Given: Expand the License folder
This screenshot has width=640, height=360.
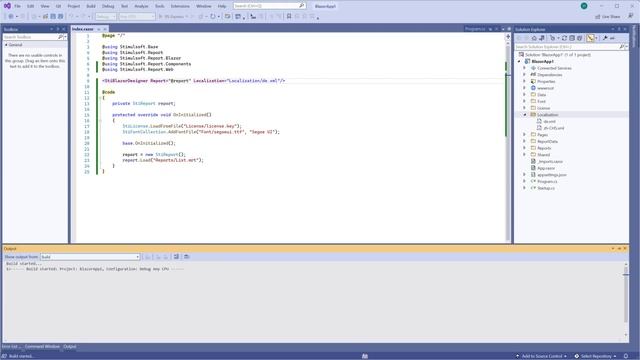Looking at the screenshot, I should 524,108.
